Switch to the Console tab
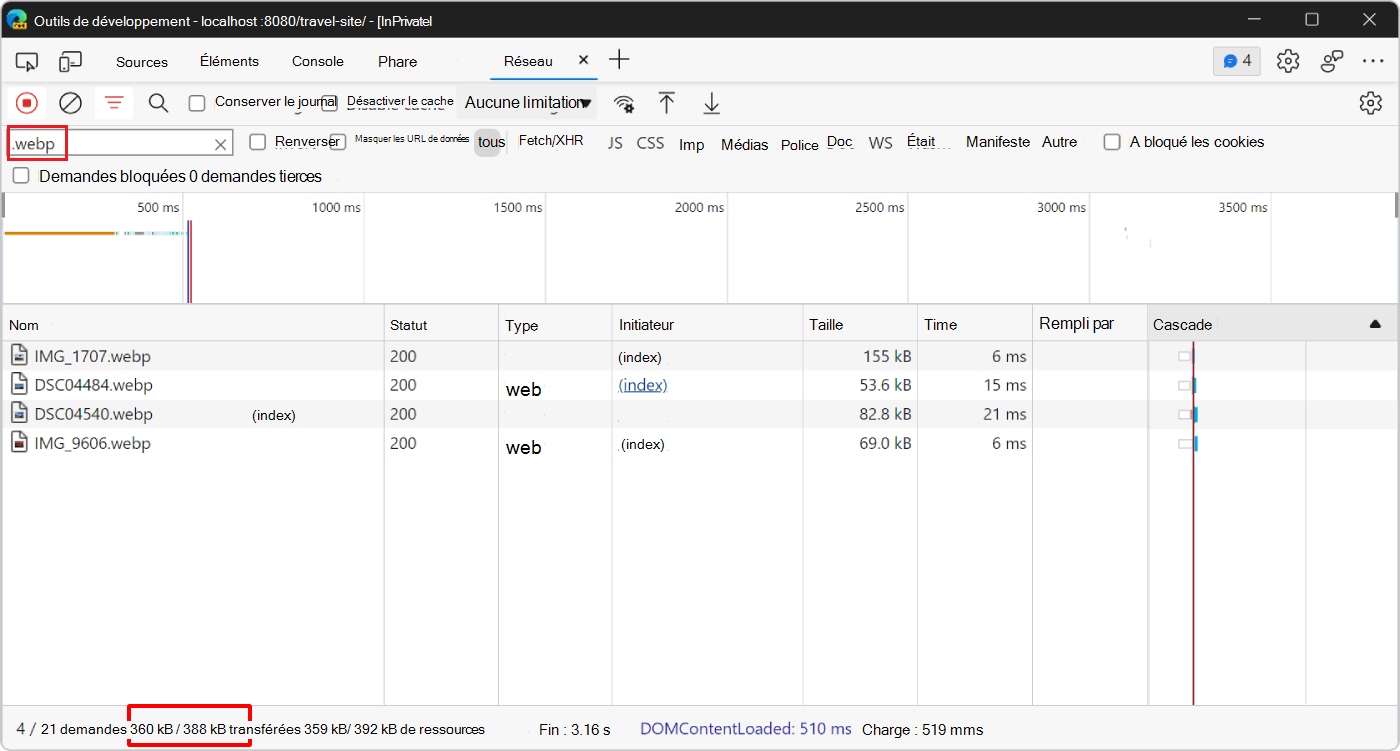Image resolution: width=1400 pixels, height=751 pixels. coord(318,61)
